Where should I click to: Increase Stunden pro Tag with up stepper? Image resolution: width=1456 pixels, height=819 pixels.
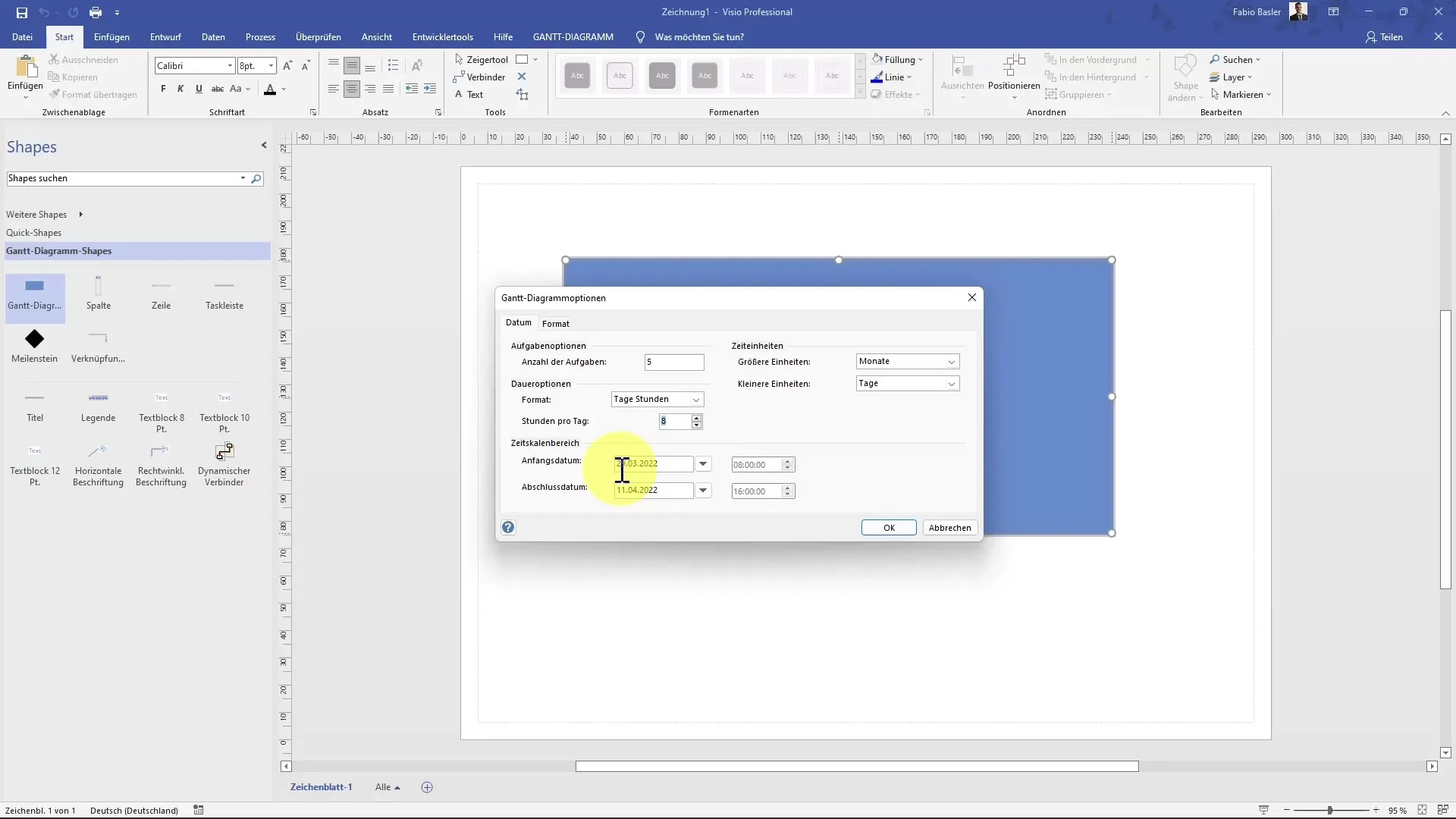[x=697, y=418]
